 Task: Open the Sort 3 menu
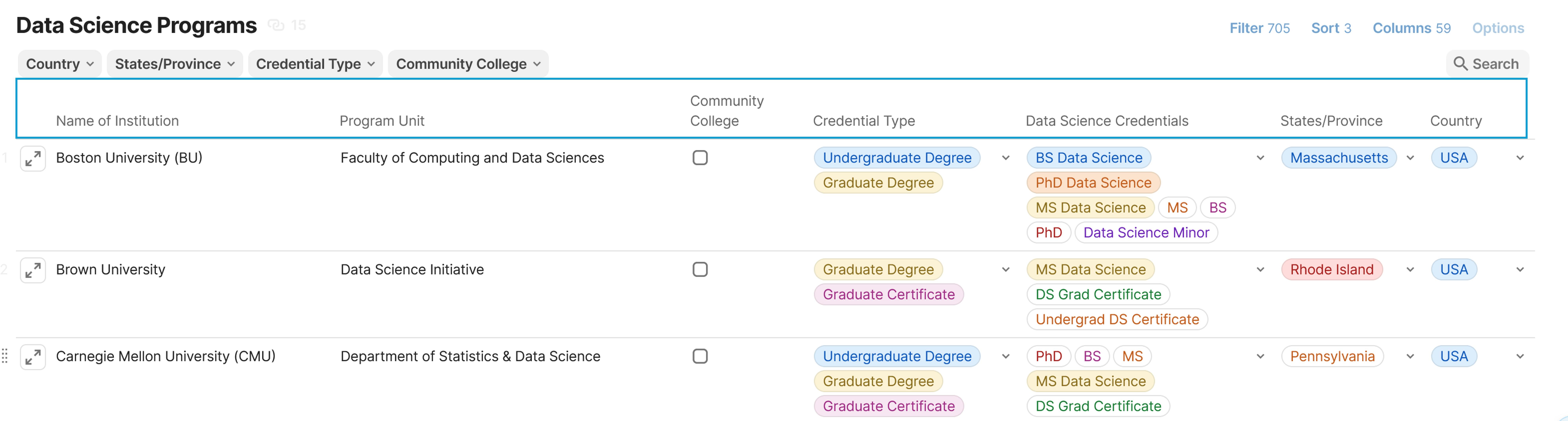1331,28
